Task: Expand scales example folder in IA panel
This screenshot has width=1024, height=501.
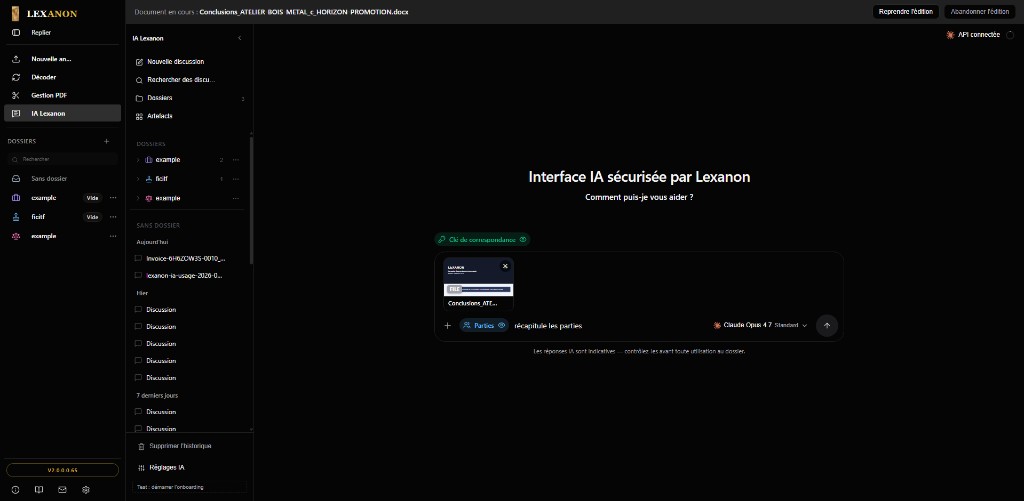Action: click(138, 198)
